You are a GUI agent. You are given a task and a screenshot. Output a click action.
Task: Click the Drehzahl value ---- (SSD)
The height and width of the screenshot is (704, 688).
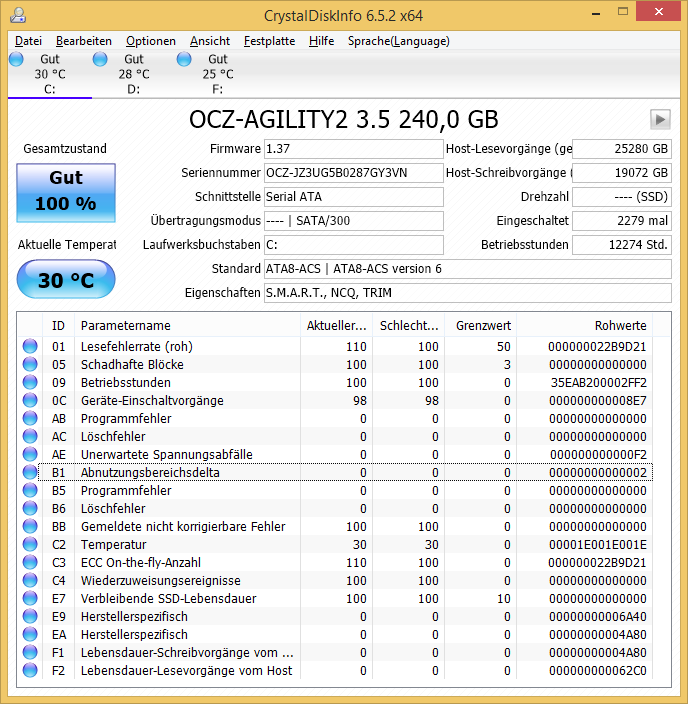click(x=622, y=197)
